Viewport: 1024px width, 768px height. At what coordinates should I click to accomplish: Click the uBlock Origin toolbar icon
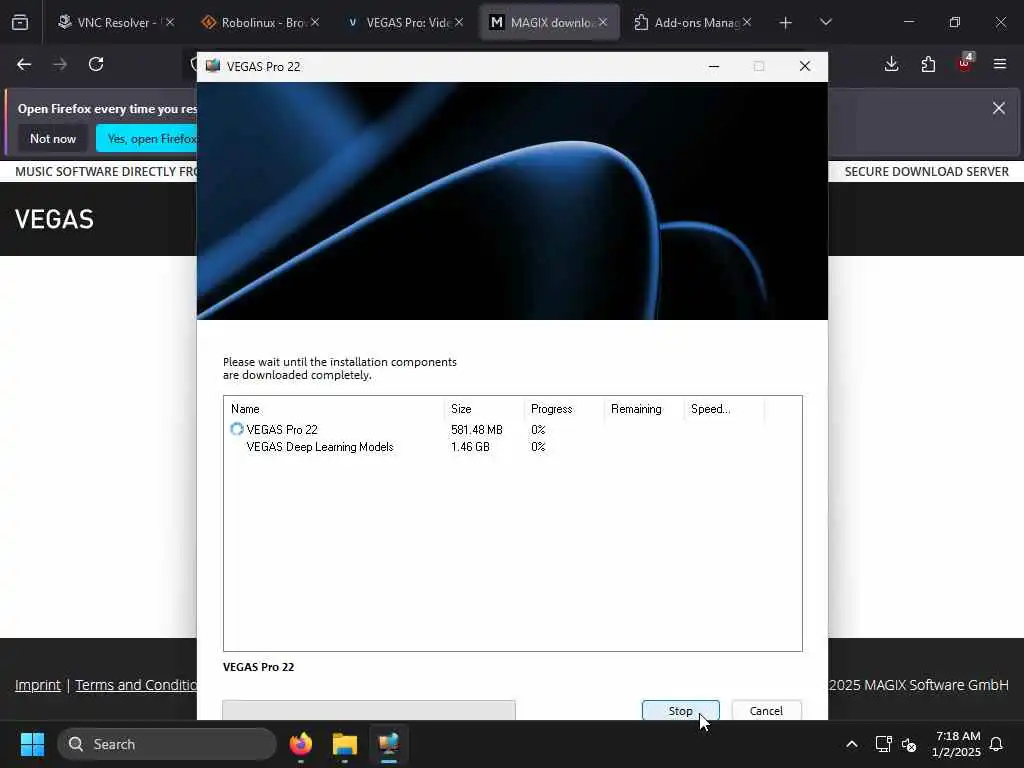pos(965,63)
